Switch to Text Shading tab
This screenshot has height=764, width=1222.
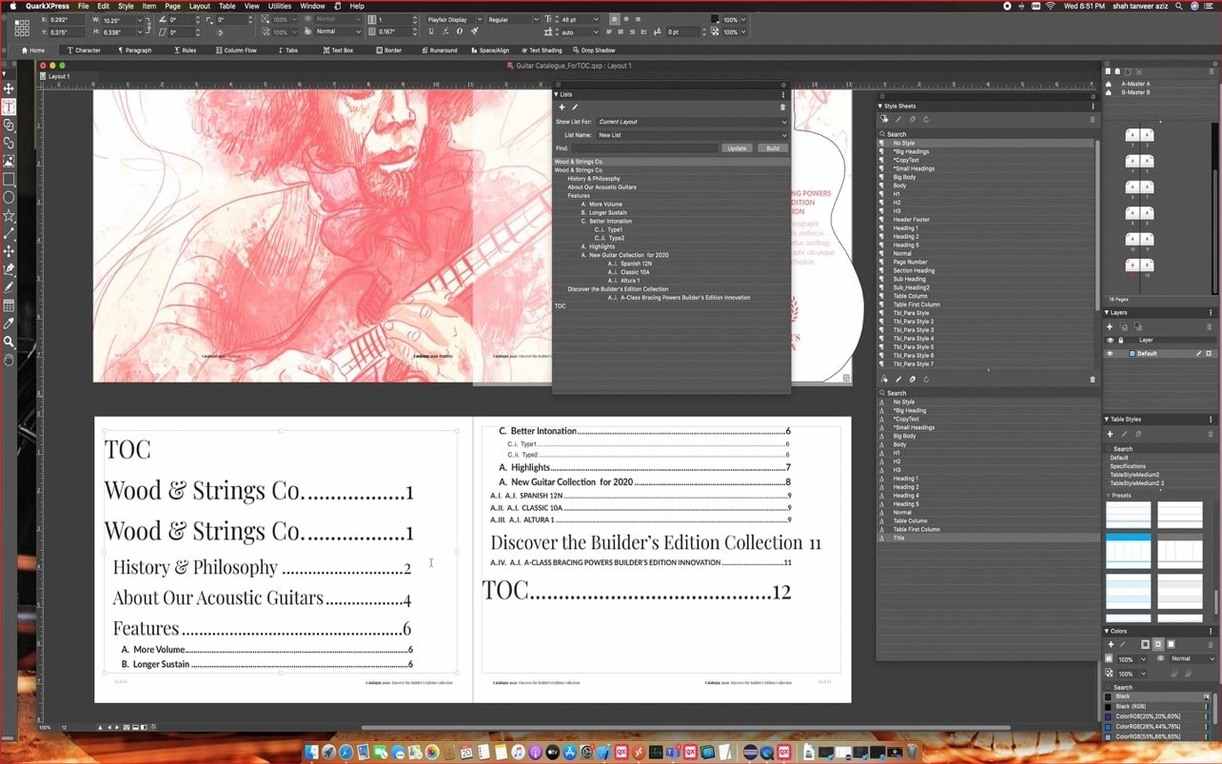click(x=542, y=50)
